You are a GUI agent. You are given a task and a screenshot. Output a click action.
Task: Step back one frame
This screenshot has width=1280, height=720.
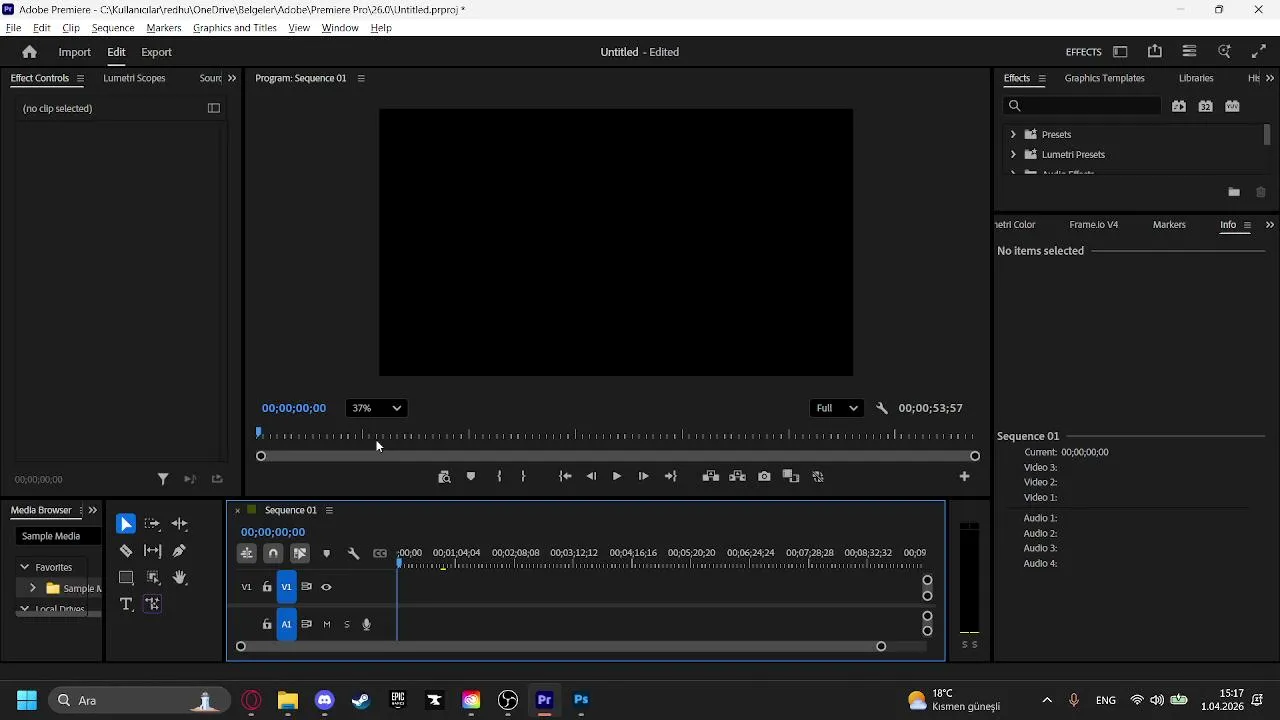pyautogui.click(x=591, y=477)
